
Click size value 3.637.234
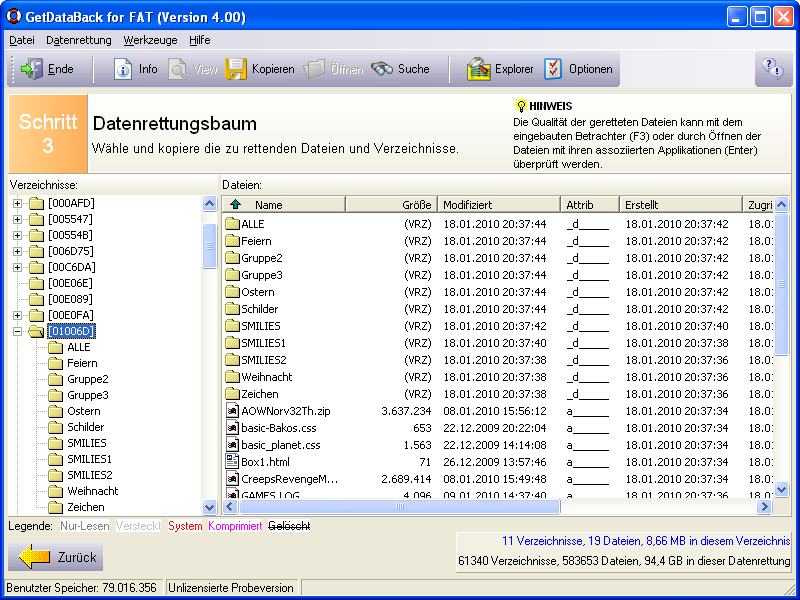point(406,411)
